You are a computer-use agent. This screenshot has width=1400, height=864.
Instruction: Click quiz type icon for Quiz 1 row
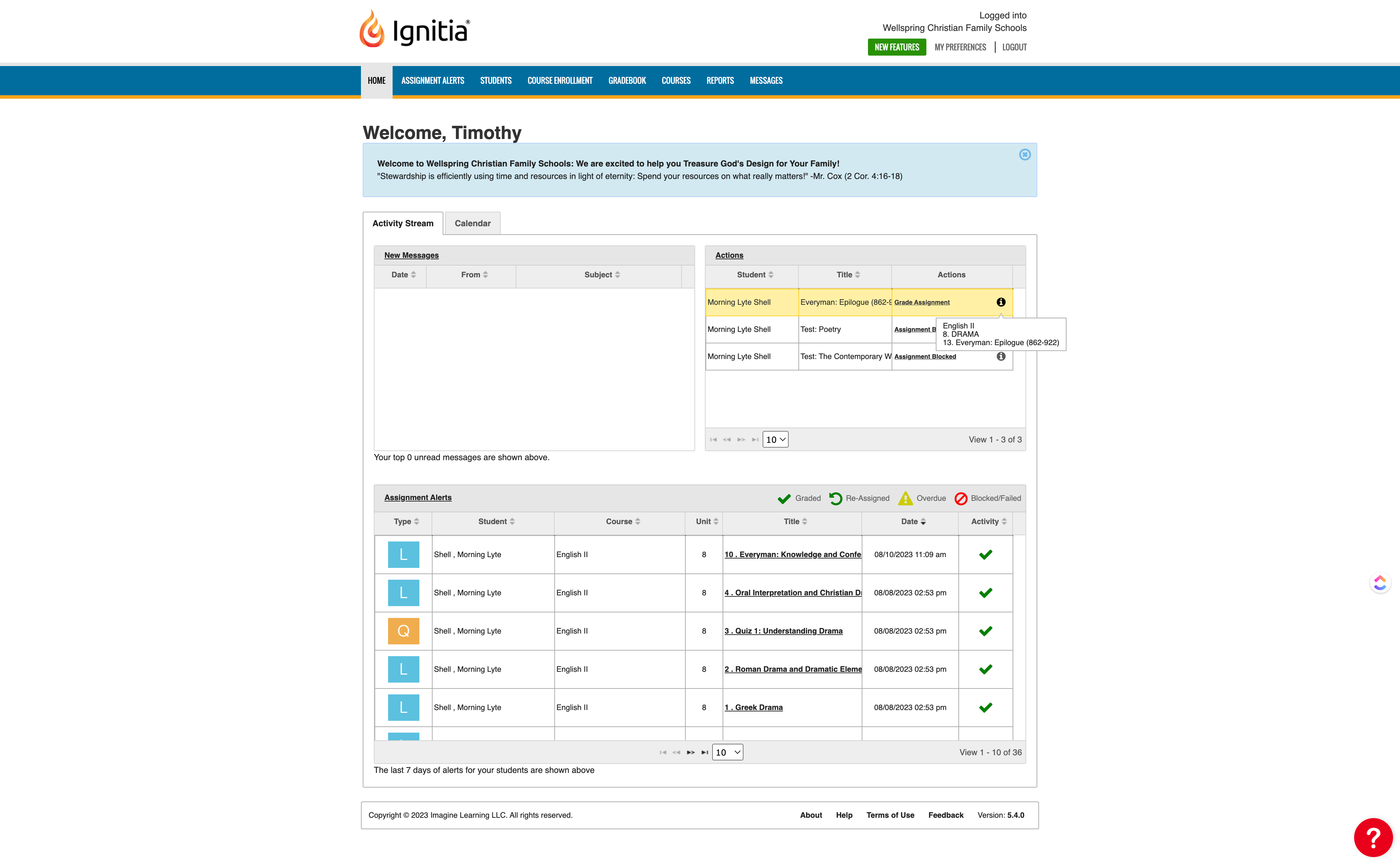pyautogui.click(x=403, y=631)
